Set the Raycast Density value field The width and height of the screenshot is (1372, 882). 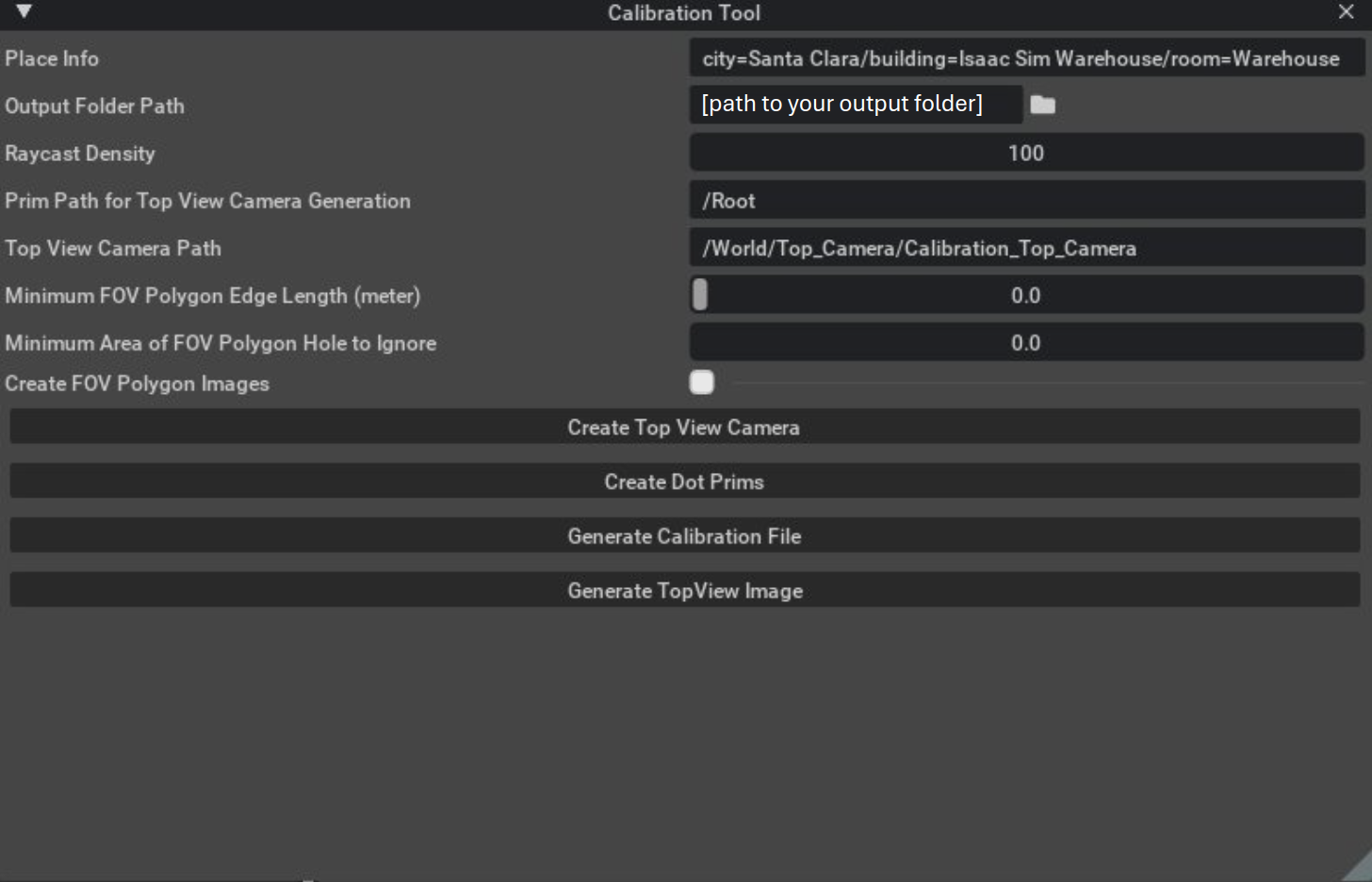(x=1026, y=153)
